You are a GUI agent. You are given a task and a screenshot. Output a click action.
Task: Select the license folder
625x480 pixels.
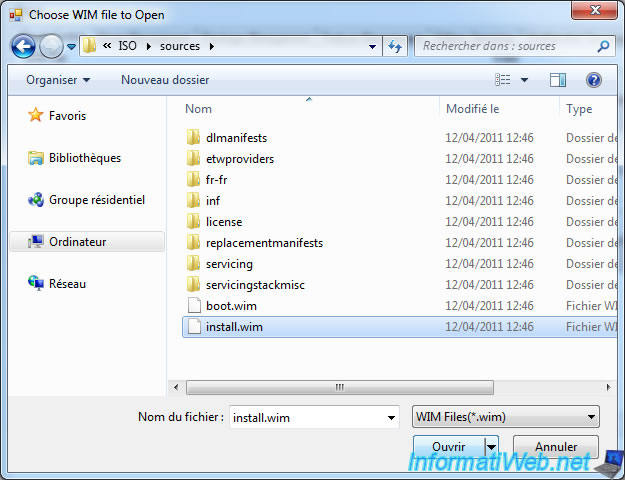pos(224,222)
